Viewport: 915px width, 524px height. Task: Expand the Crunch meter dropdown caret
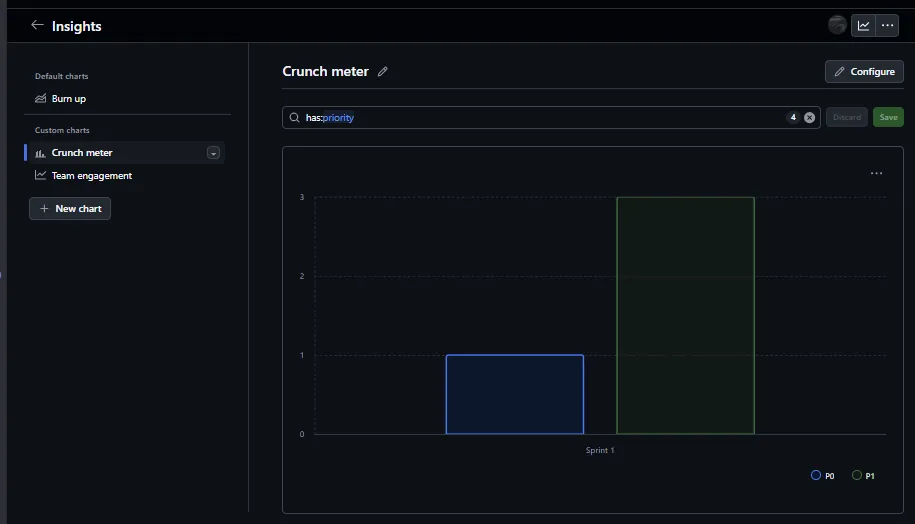click(x=212, y=153)
